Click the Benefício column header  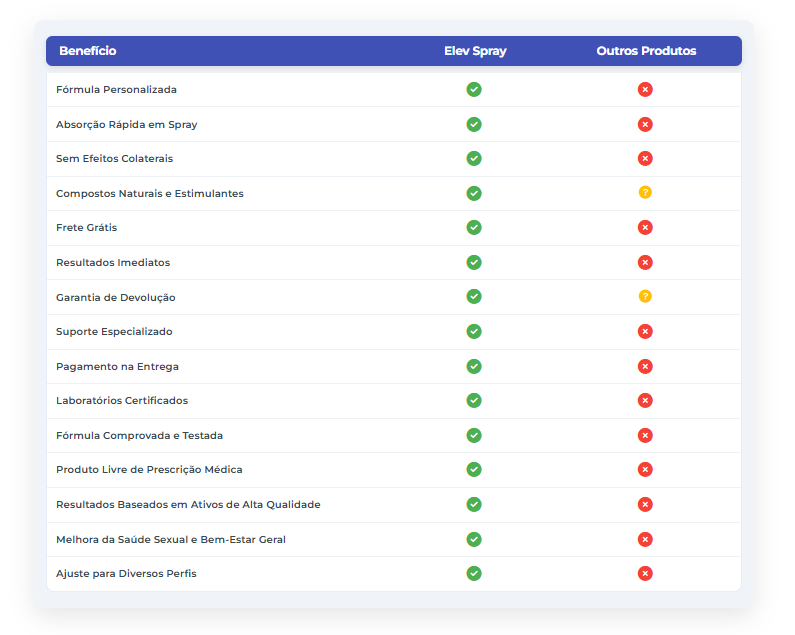88,51
